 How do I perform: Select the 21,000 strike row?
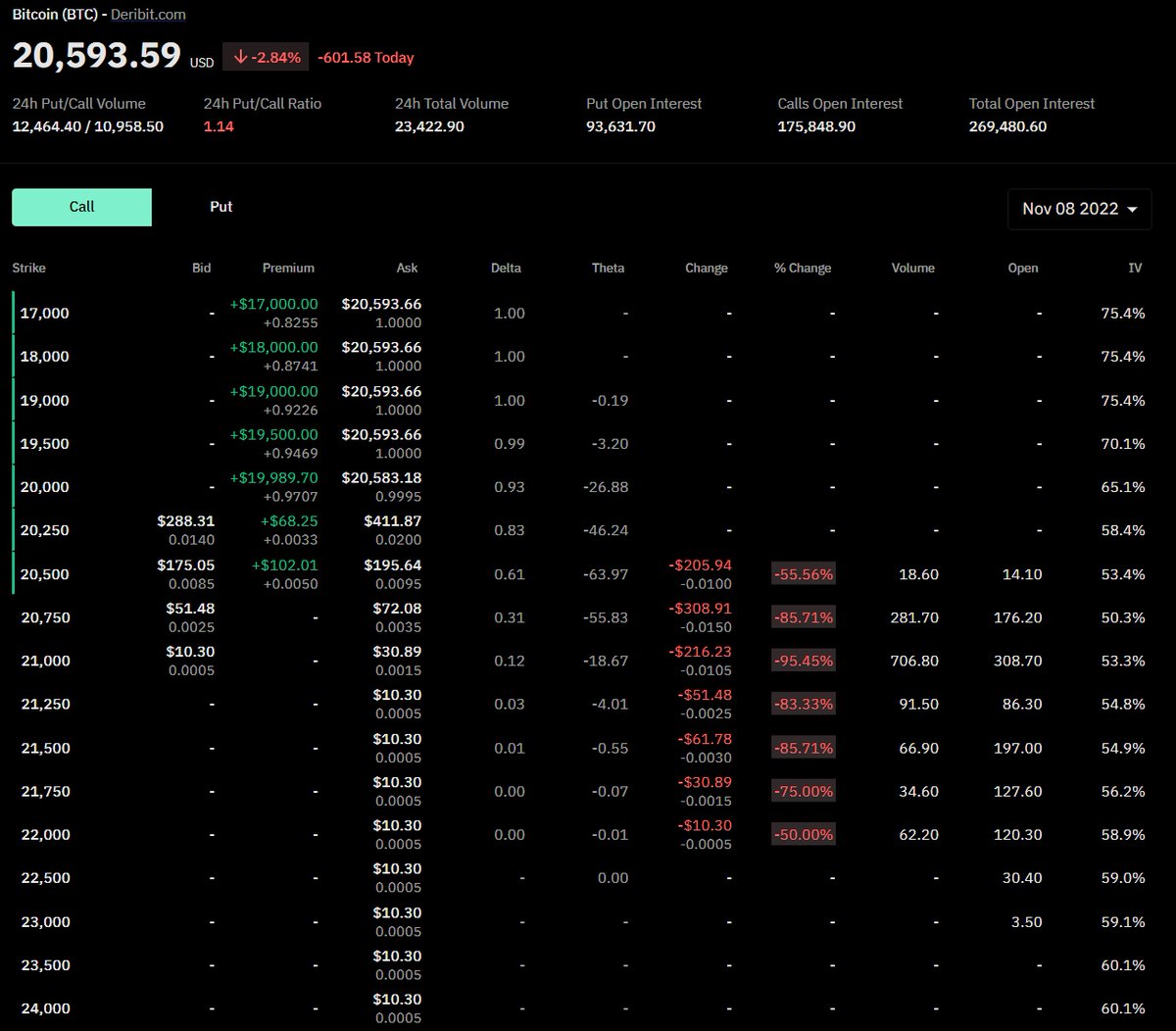tap(44, 661)
